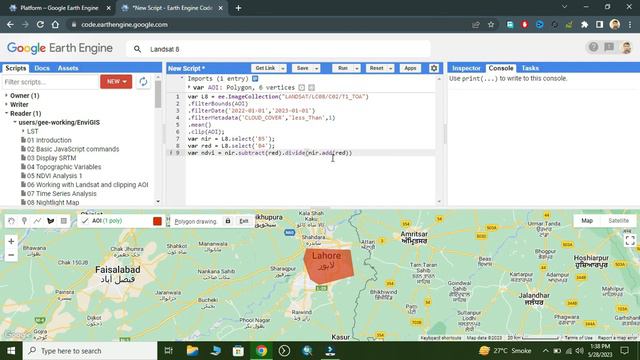Select the add marker drawing tool
Screen dimensions: 640x360
tap(24, 221)
